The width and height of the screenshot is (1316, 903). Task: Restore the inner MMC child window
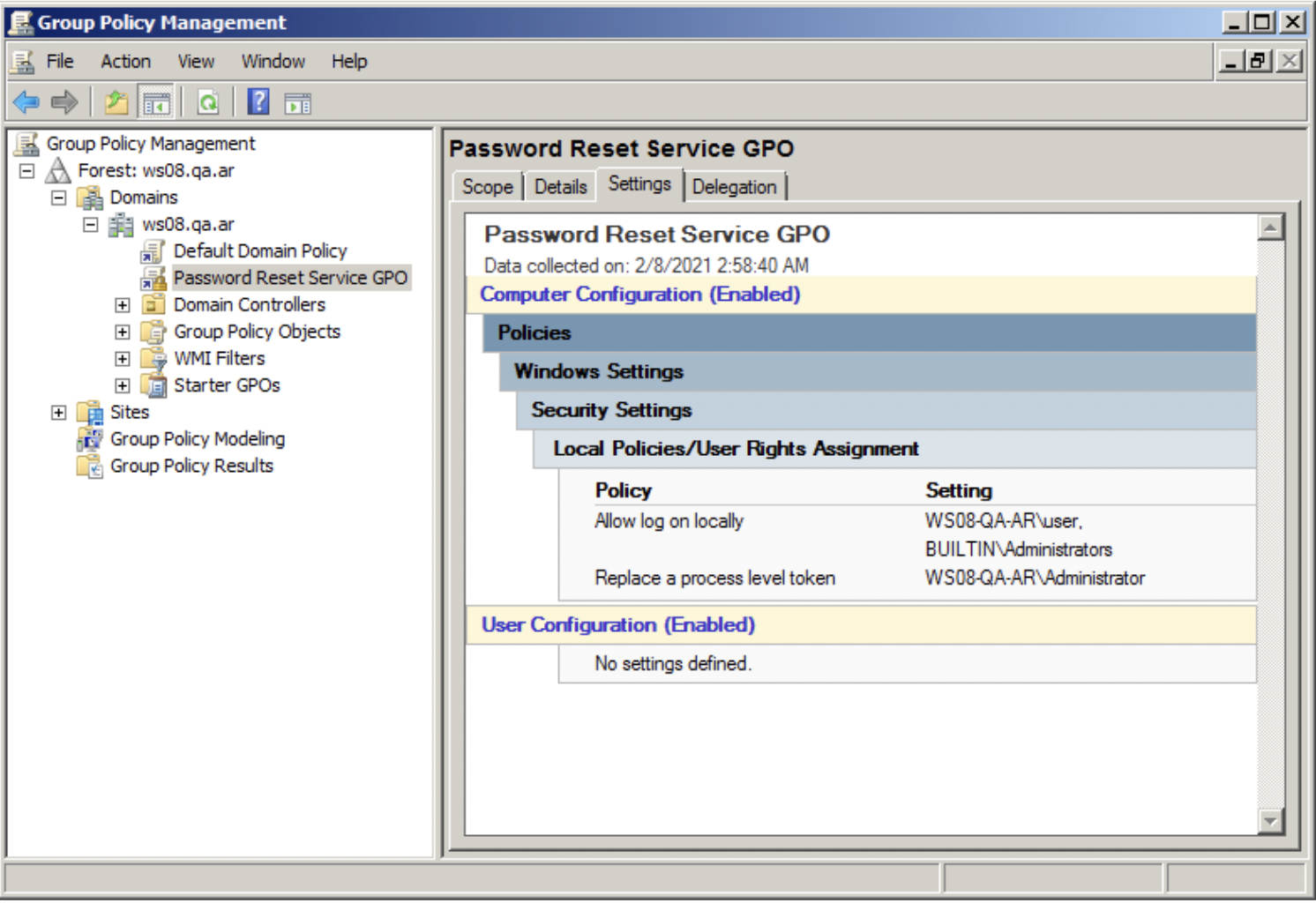1260,61
